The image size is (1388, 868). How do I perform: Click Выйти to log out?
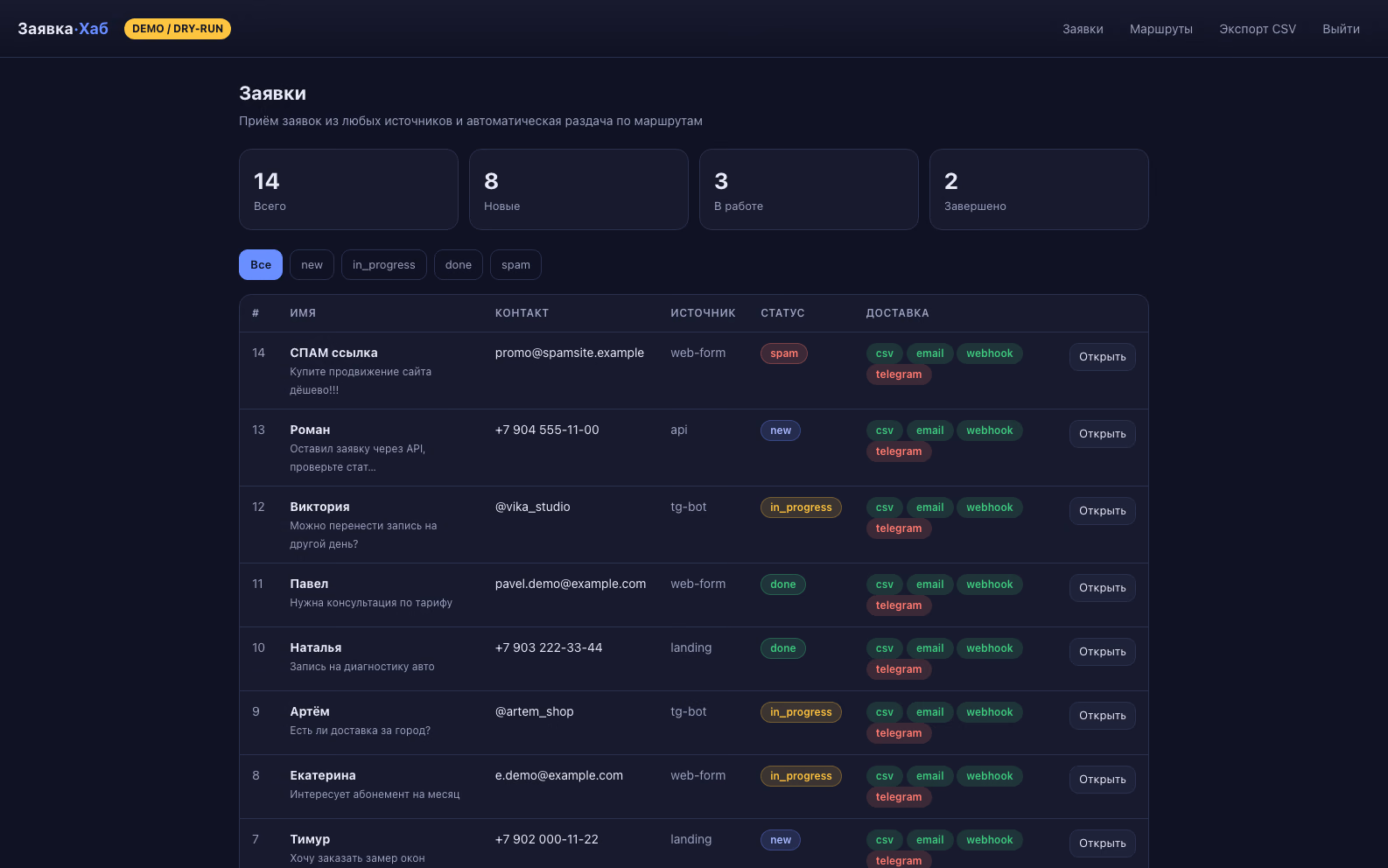[x=1341, y=29]
